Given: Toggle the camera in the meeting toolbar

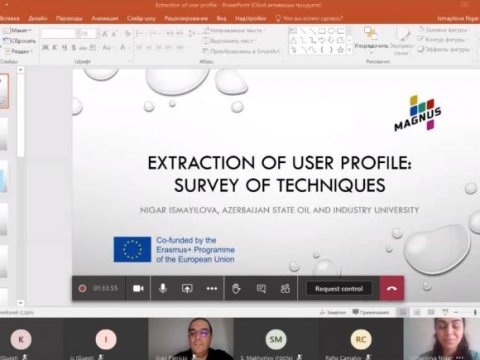Looking at the screenshot, I should (138, 288).
